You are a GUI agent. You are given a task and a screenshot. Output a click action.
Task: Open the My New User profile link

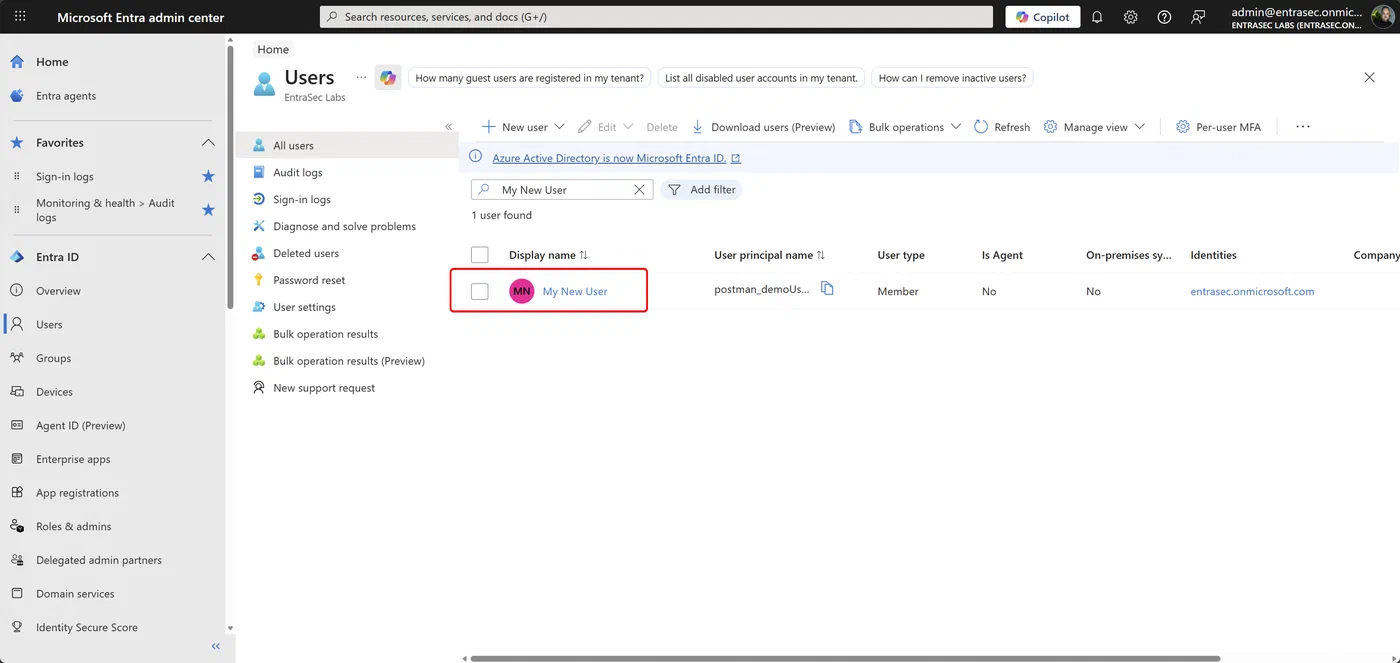coord(575,291)
